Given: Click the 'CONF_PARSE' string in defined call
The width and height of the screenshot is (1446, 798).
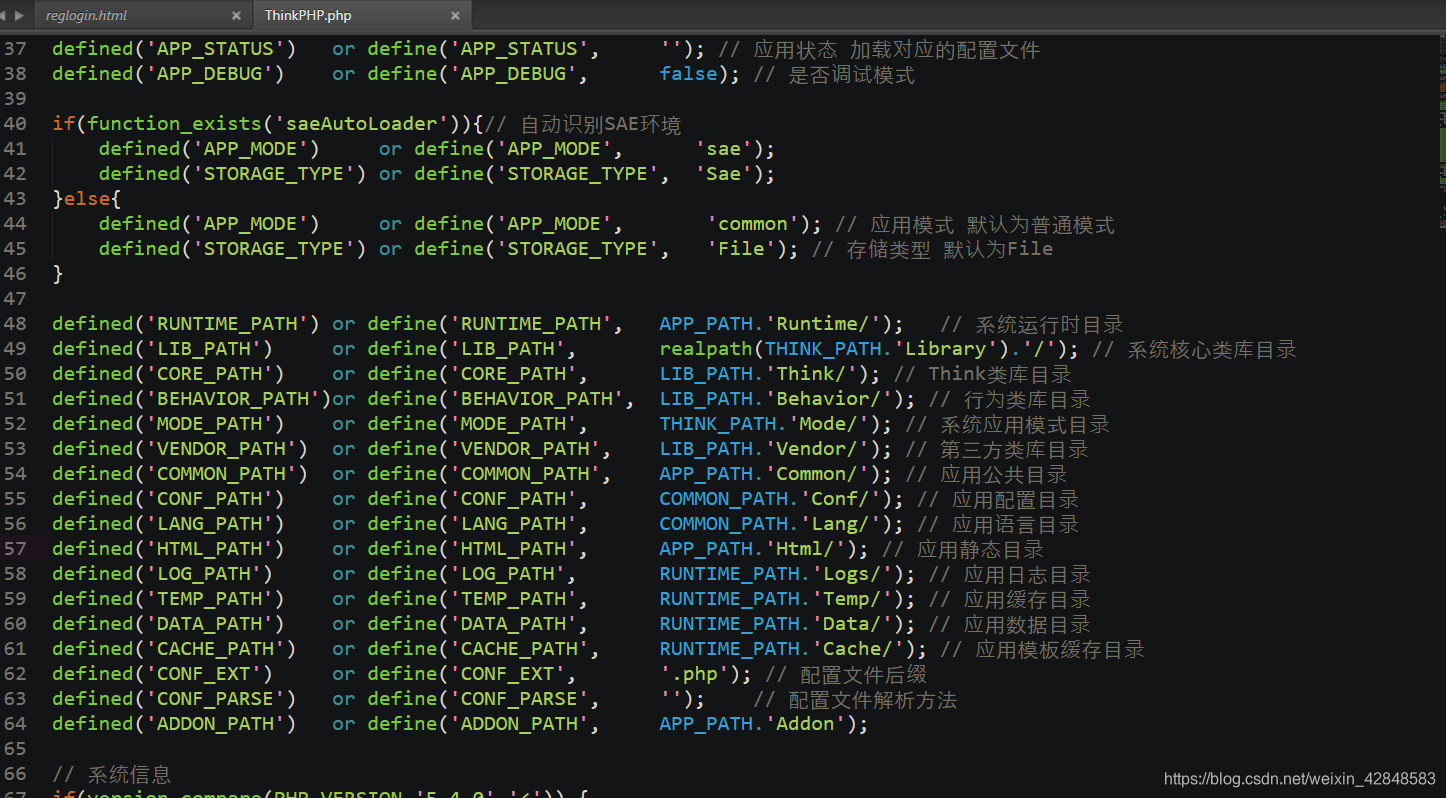Looking at the screenshot, I should pyautogui.click(x=215, y=699).
